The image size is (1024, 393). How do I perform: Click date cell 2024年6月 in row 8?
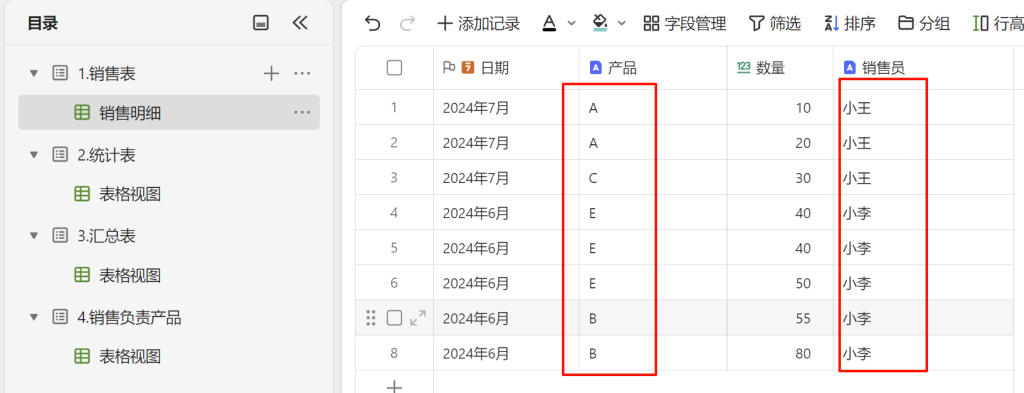pos(506,353)
